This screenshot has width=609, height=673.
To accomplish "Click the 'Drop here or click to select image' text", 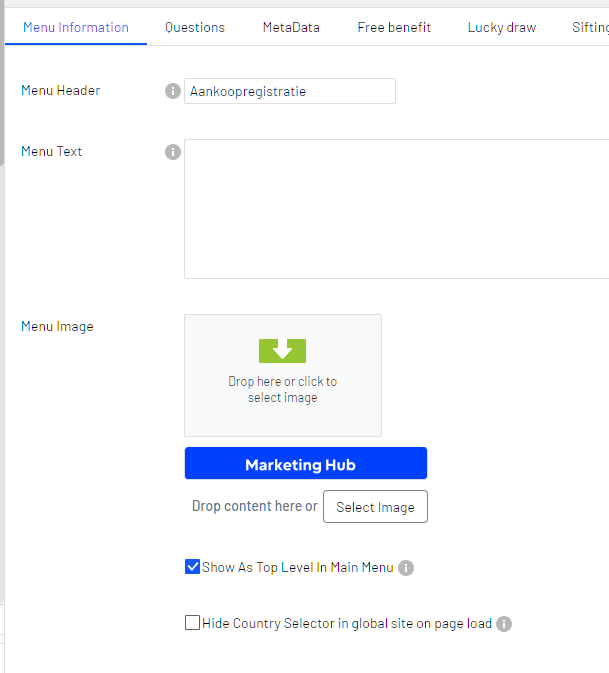I will pyautogui.click(x=283, y=389).
